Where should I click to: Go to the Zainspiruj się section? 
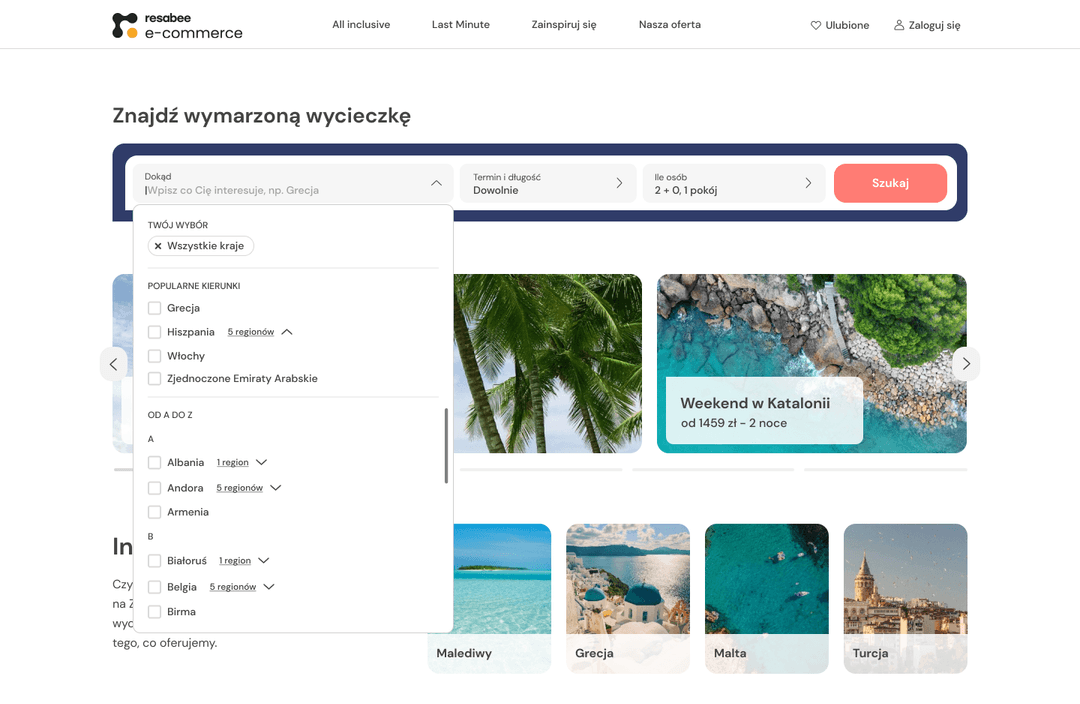pos(564,24)
